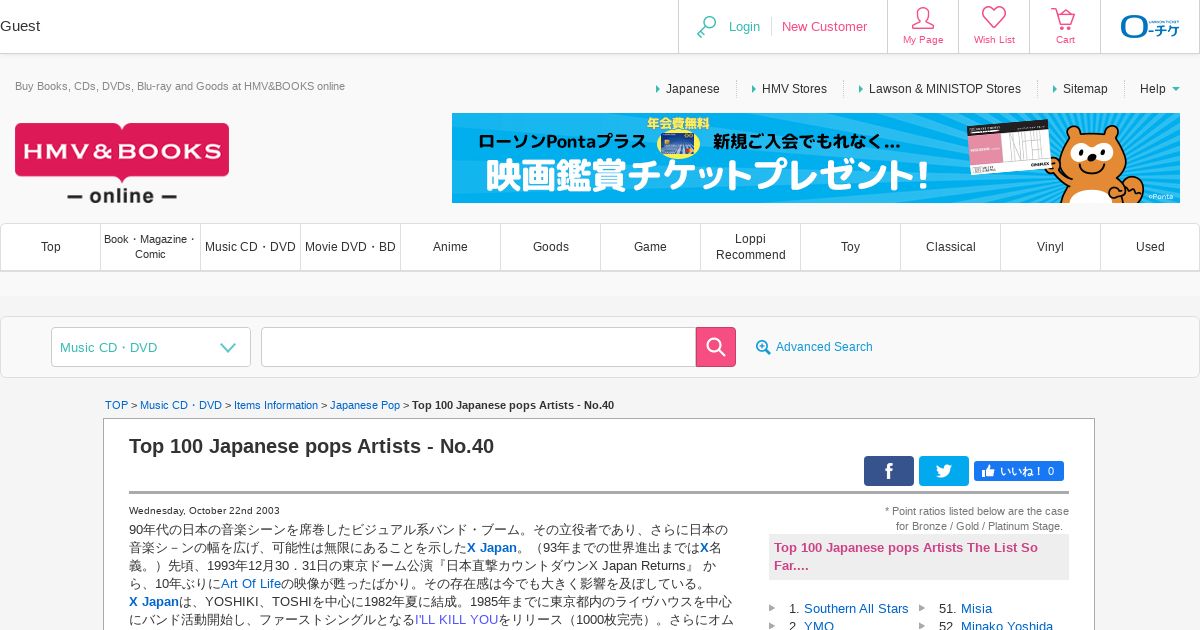
Task: Switch to Japanese site link
Action: click(692, 89)
